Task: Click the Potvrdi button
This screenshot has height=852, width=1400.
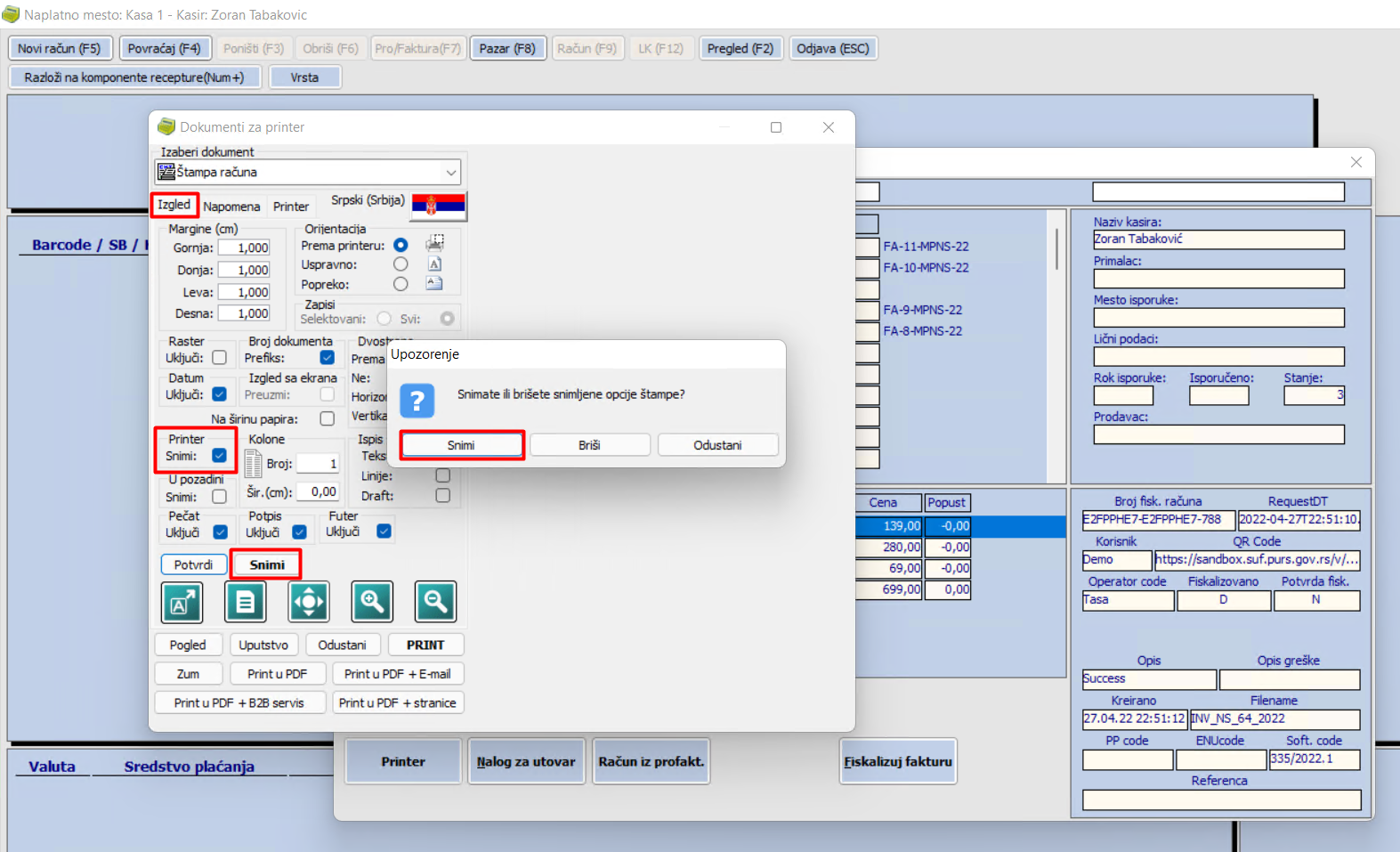Action: [193, 564]
